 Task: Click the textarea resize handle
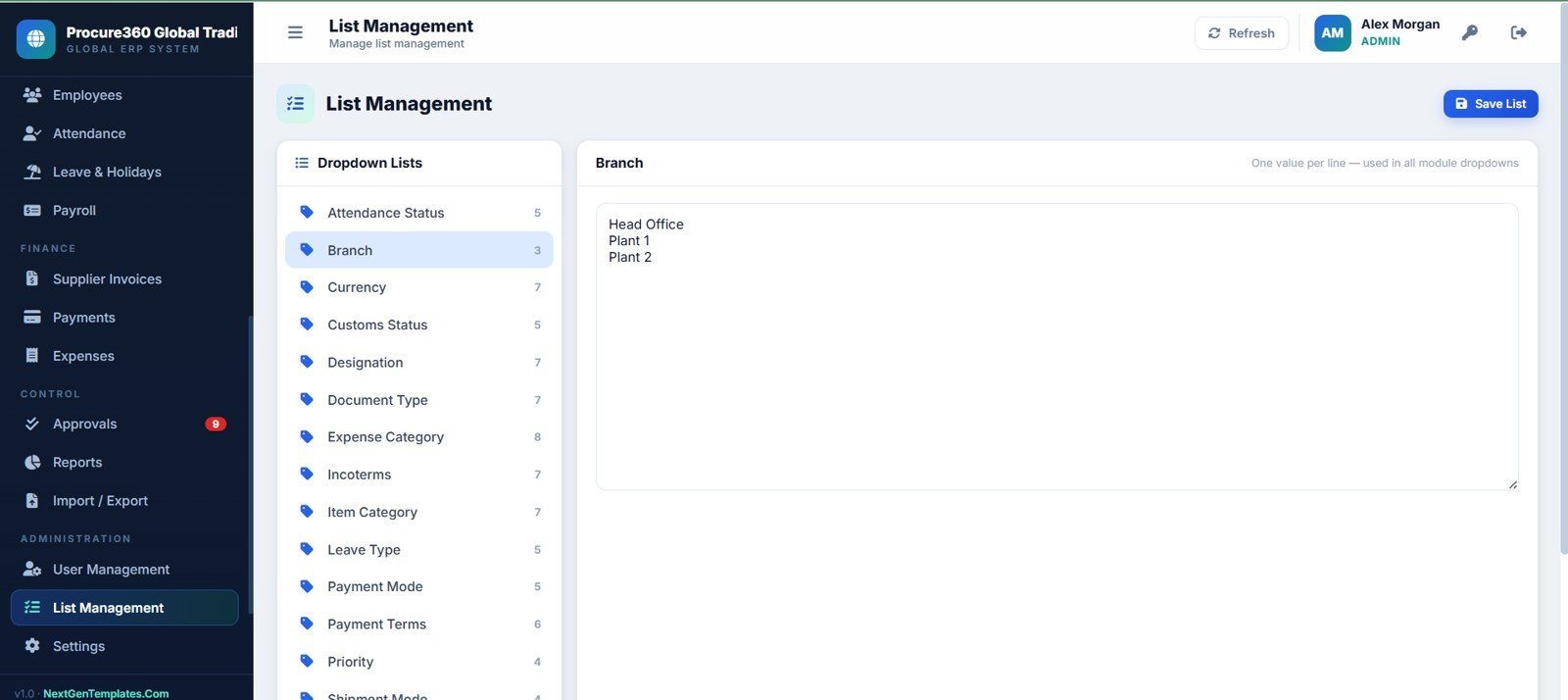pos(1512,483)
